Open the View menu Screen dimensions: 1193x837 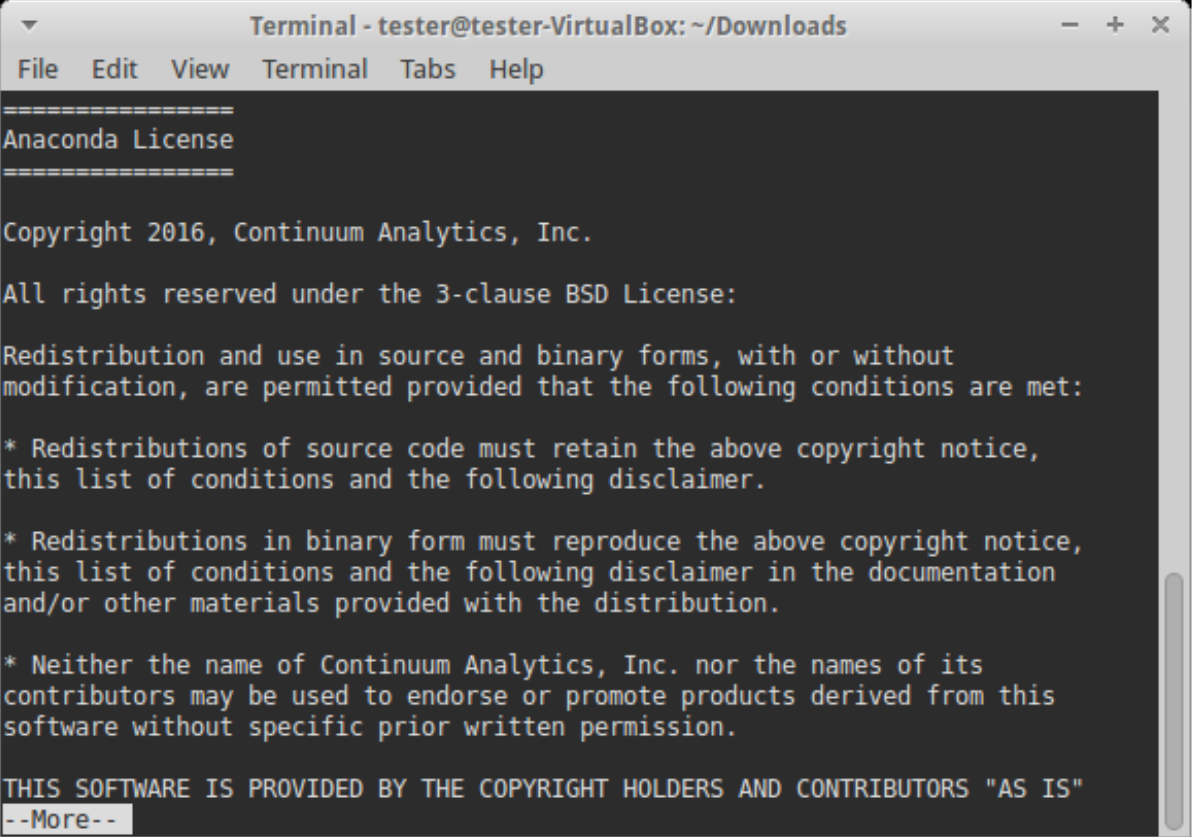(x=200, y=70)
